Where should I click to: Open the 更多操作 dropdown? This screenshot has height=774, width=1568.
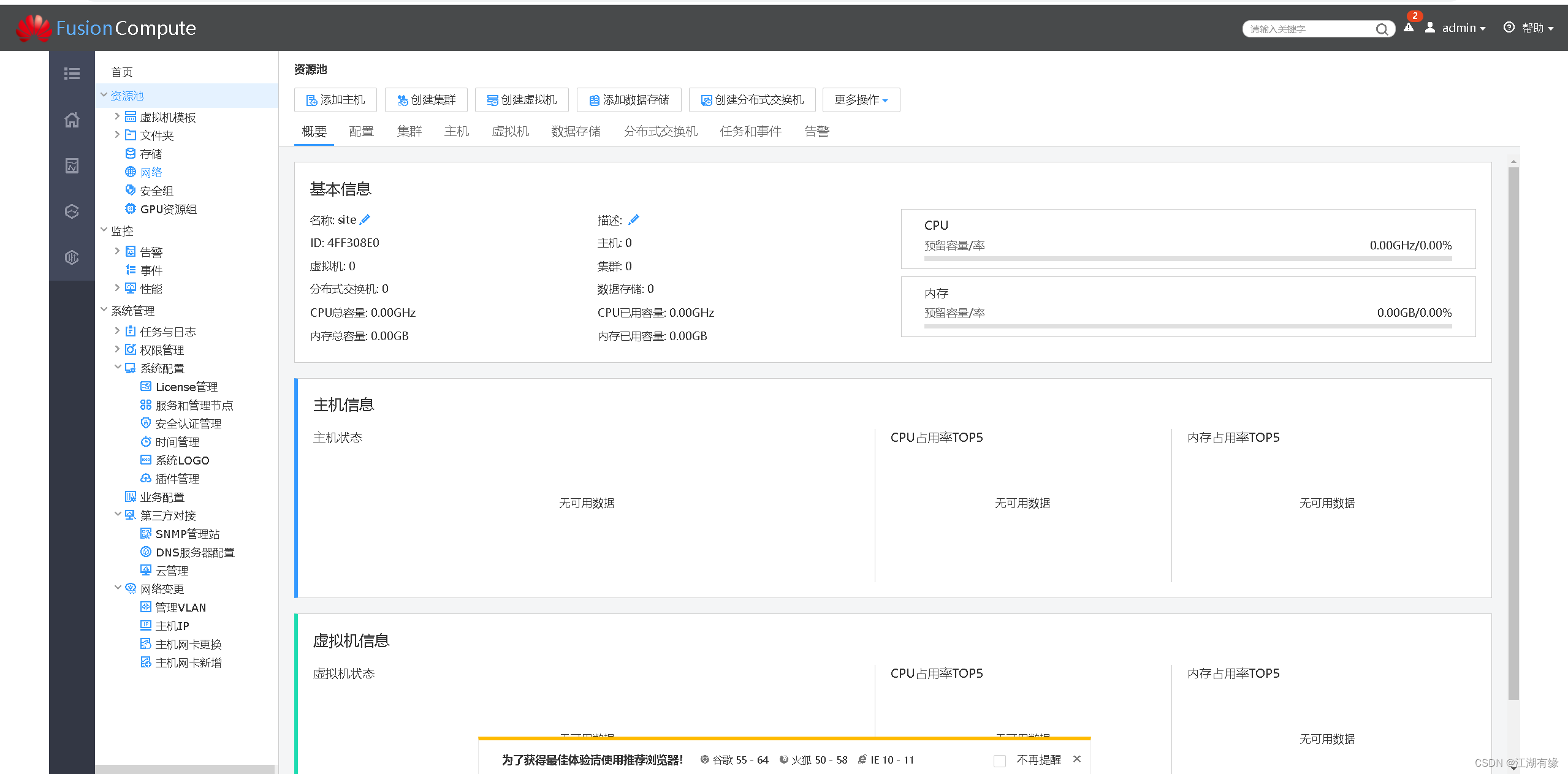click(x=861, y=100)
